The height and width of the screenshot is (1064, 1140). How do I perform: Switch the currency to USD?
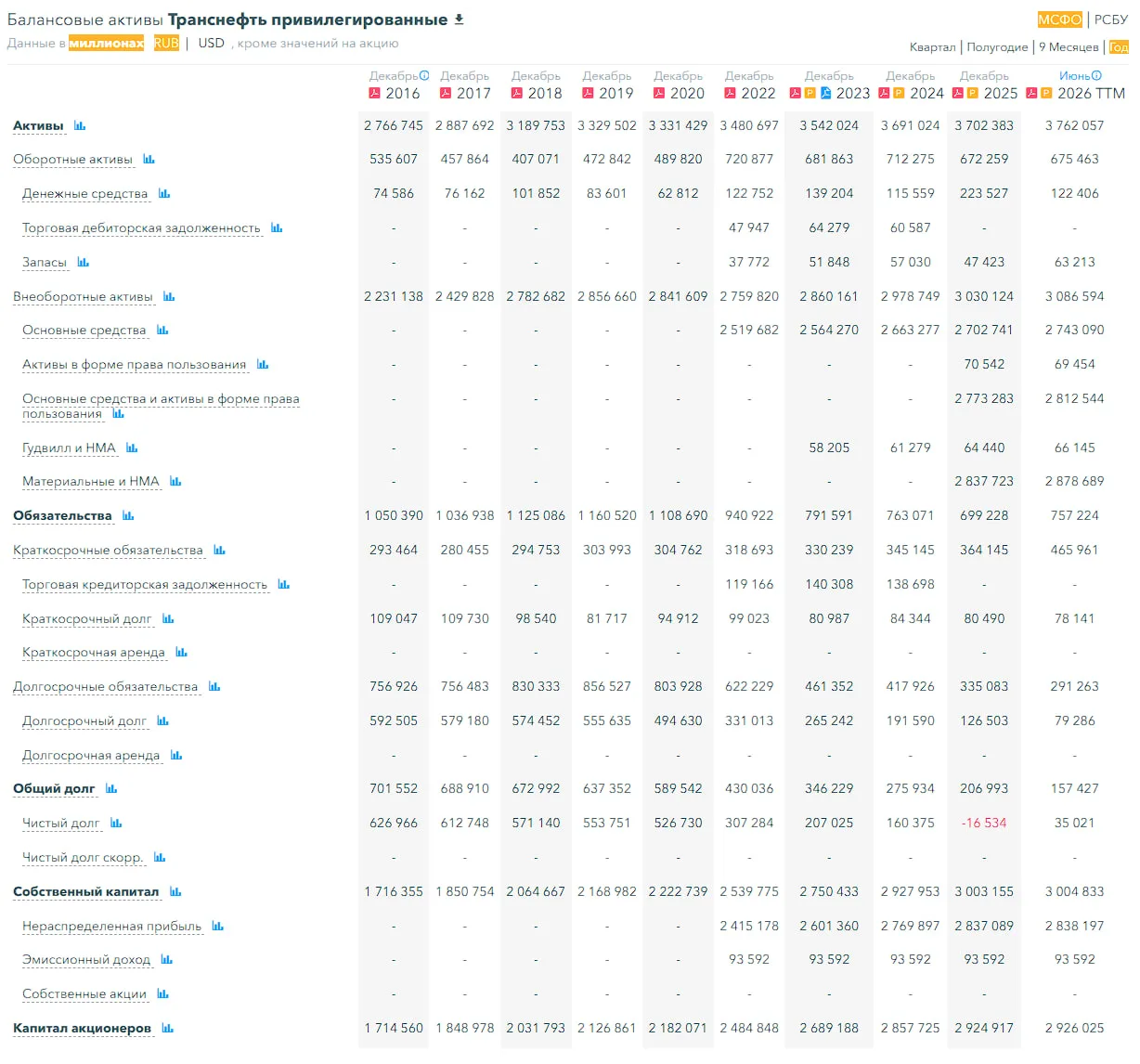[x=212, y=43]
